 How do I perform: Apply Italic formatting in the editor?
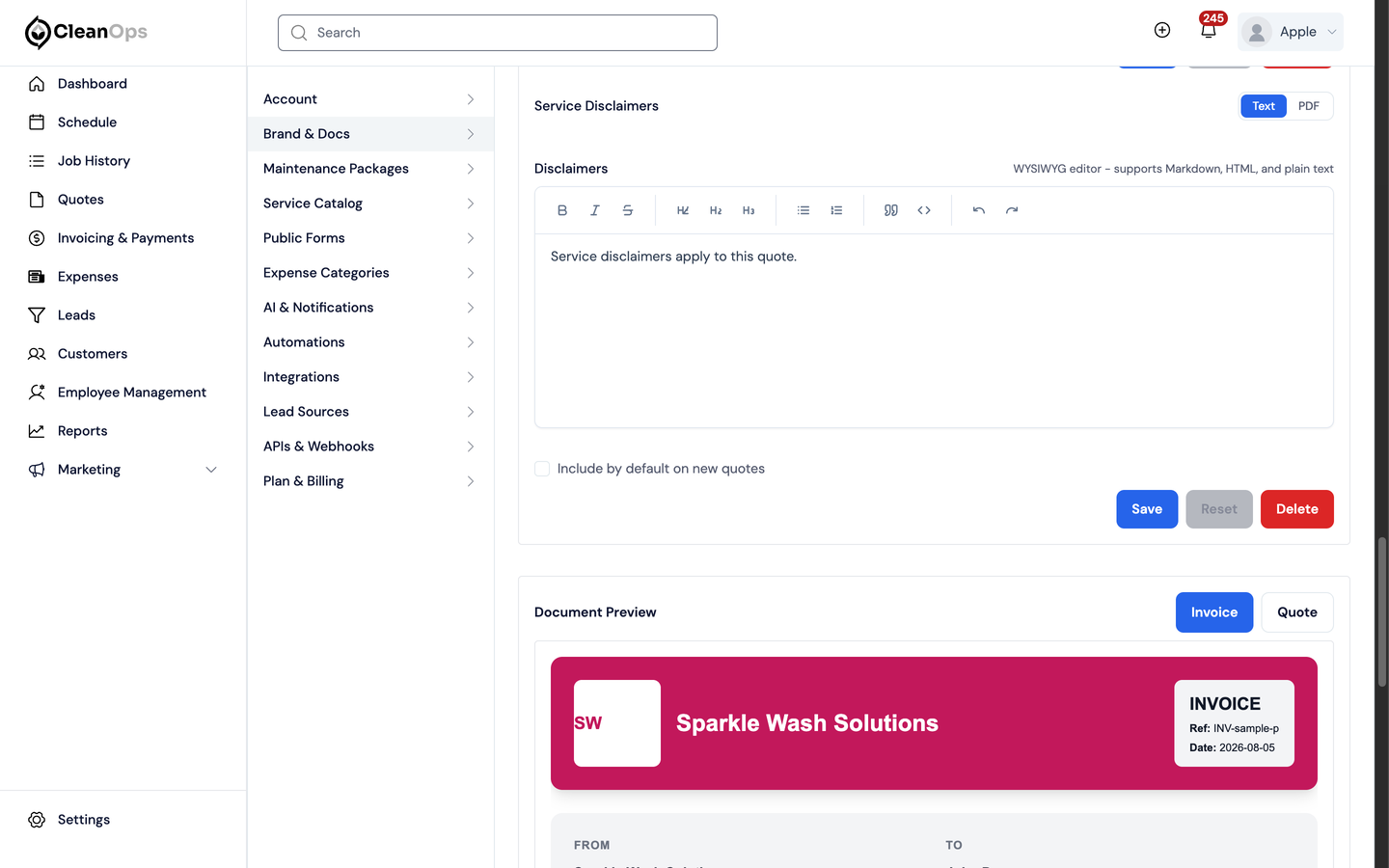point(595,210)
